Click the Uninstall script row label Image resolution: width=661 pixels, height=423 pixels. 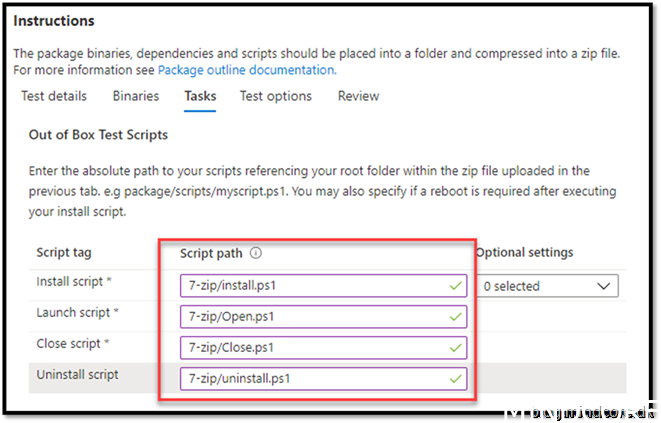(x=77, y=375)
